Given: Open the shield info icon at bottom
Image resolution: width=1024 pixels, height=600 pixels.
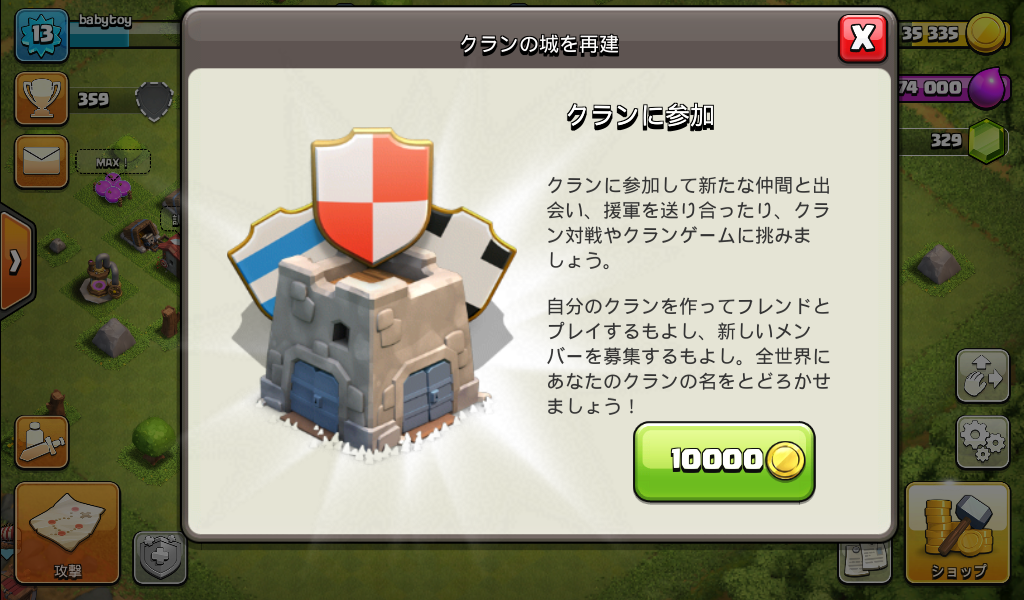Looking at the screenshot, I should (160, 557).
